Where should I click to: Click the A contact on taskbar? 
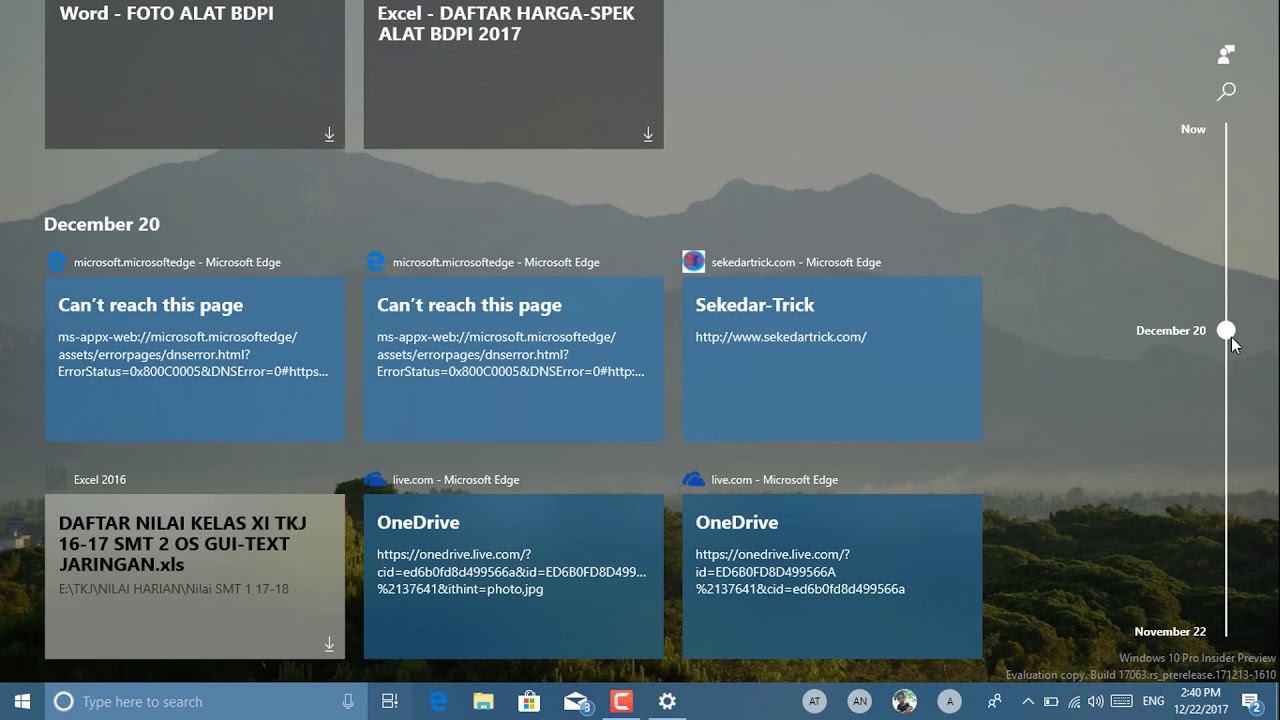click(x=950, y=702)
